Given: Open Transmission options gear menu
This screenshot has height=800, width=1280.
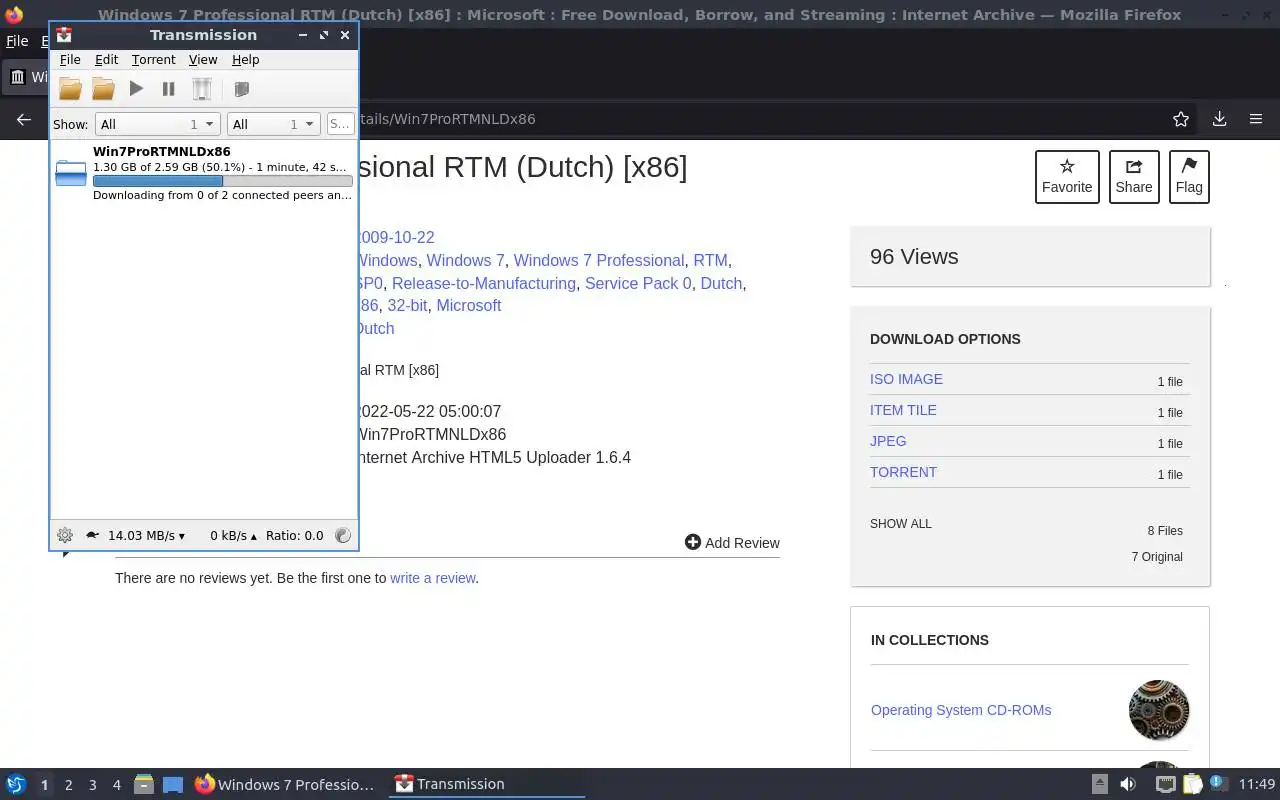Looking at the screenshot, I should [x=65, y=535].
